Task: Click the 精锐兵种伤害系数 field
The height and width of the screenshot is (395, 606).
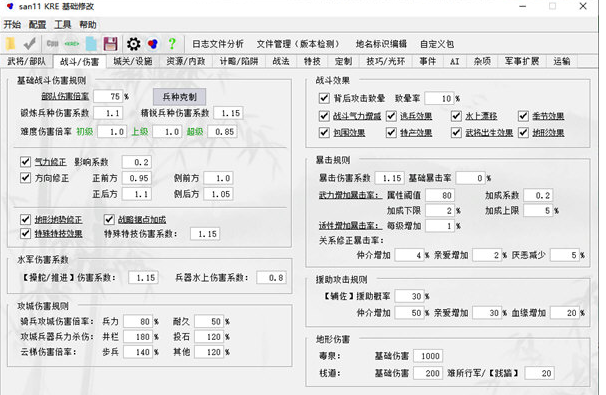Action: pyautogui.click(x=228, y=113)
